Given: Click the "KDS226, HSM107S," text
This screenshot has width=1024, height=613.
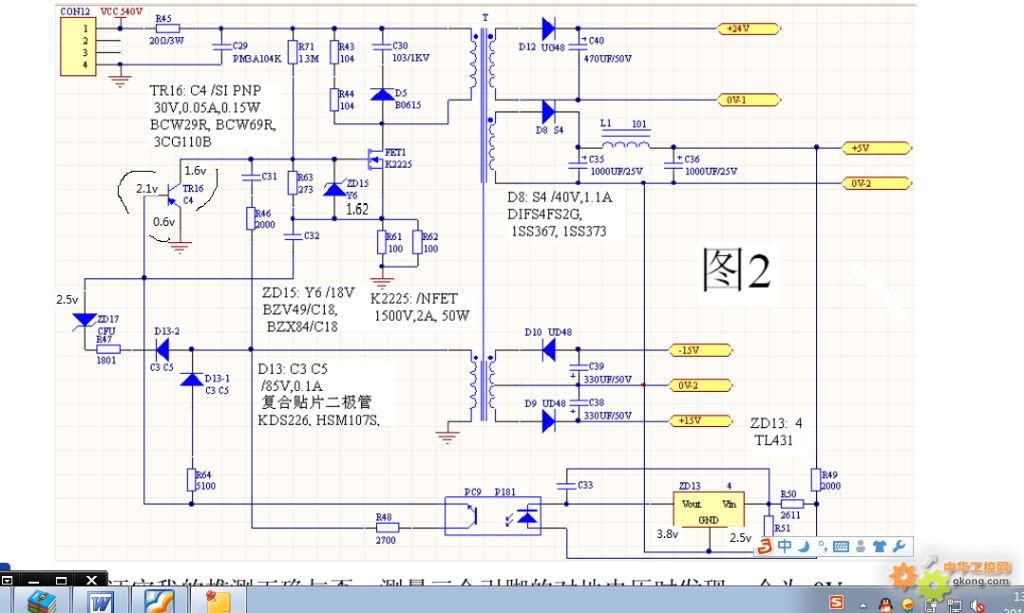Looking at the screenshot, I should click(x=319, y=420).
